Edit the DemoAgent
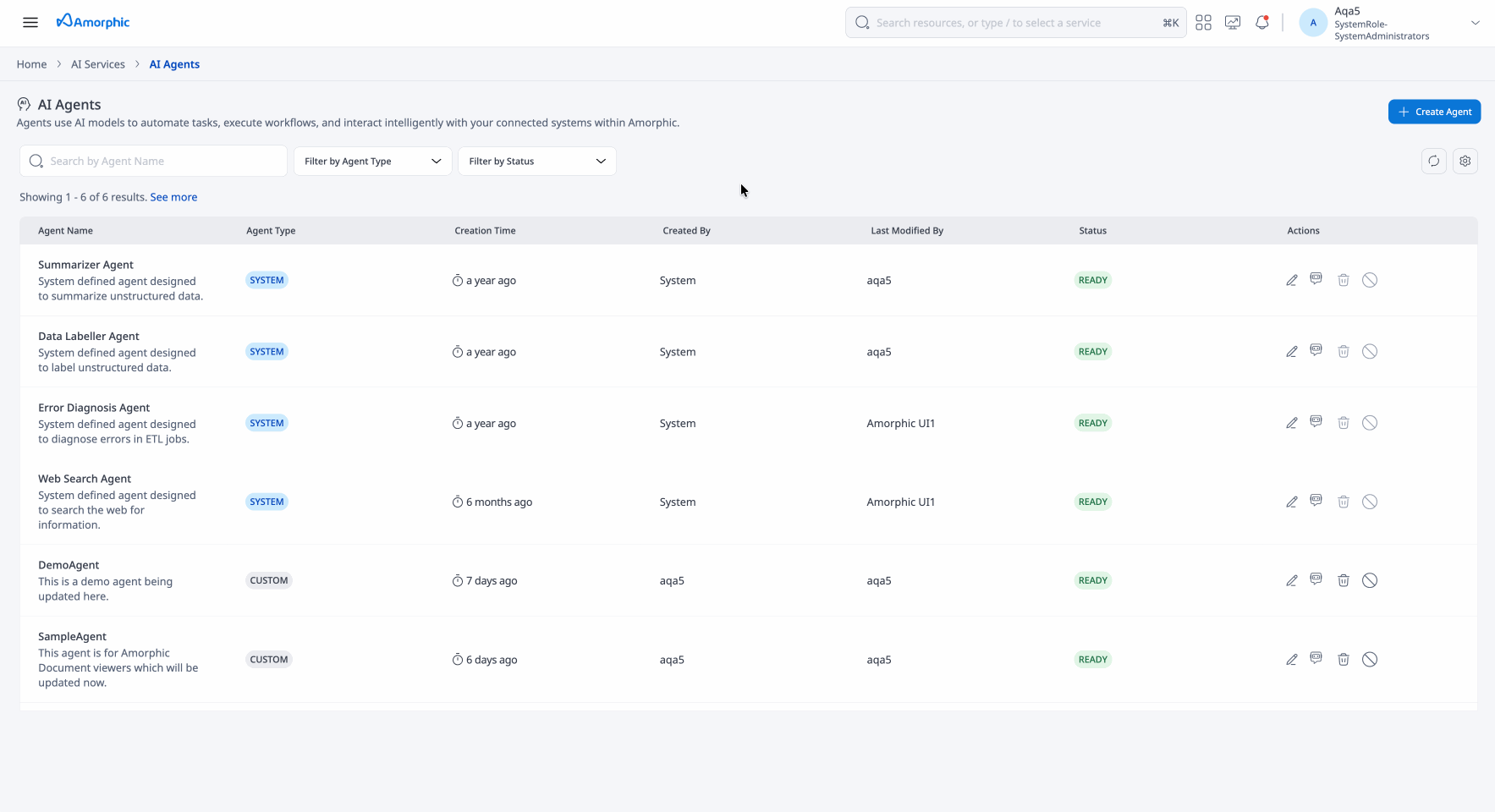The height and width of the screenshot is (812, 1495). (x=1292, y=580)
